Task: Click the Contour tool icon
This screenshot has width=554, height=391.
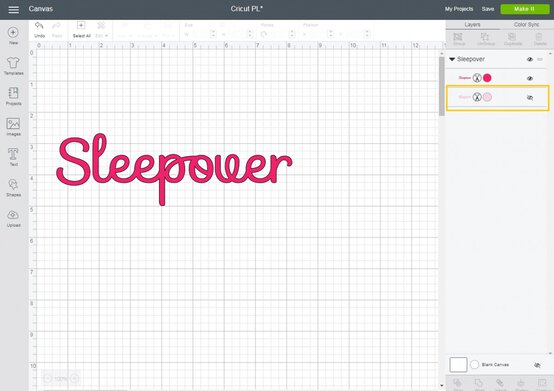Action: (x=542, y=384)
